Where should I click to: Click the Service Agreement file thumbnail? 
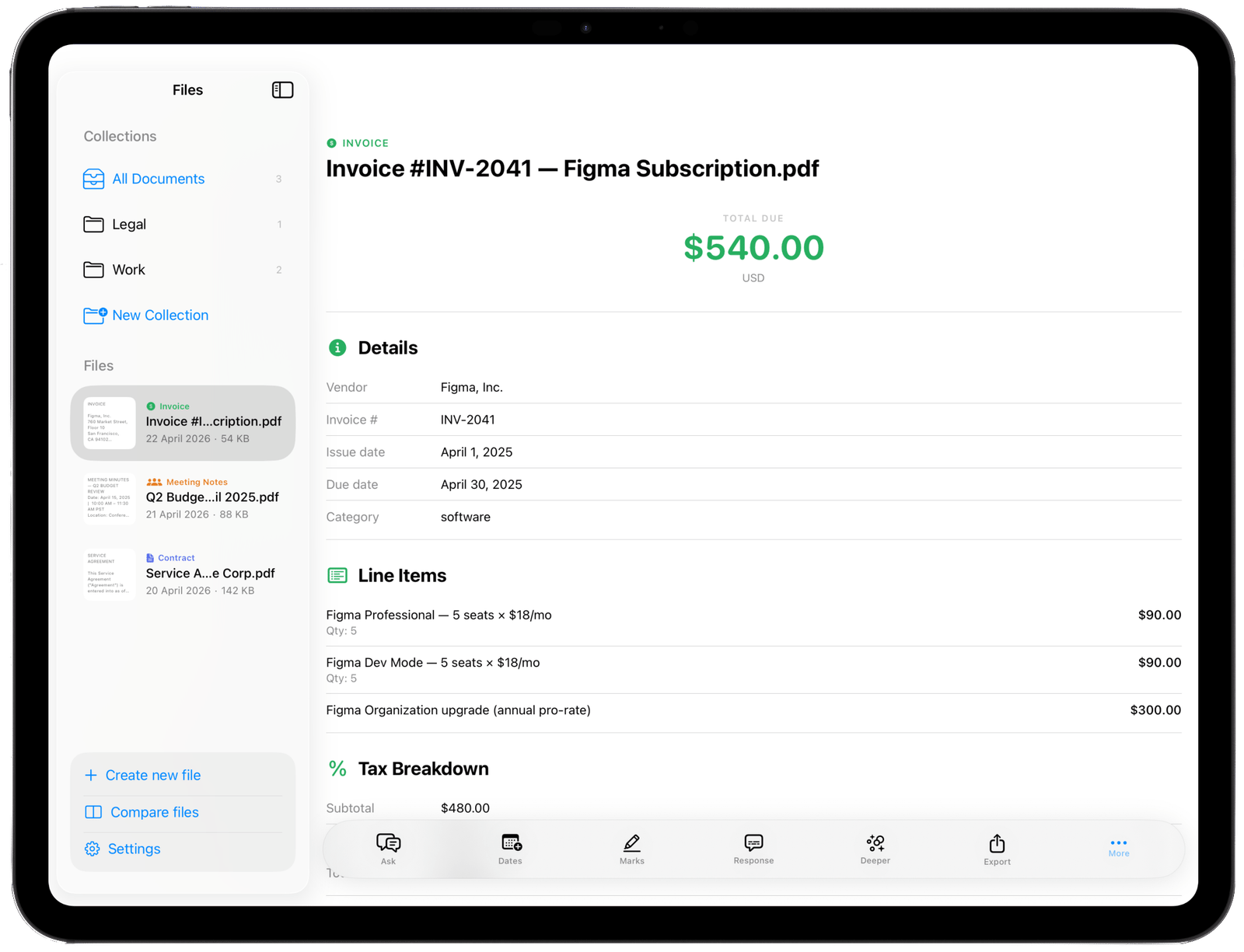110,575
